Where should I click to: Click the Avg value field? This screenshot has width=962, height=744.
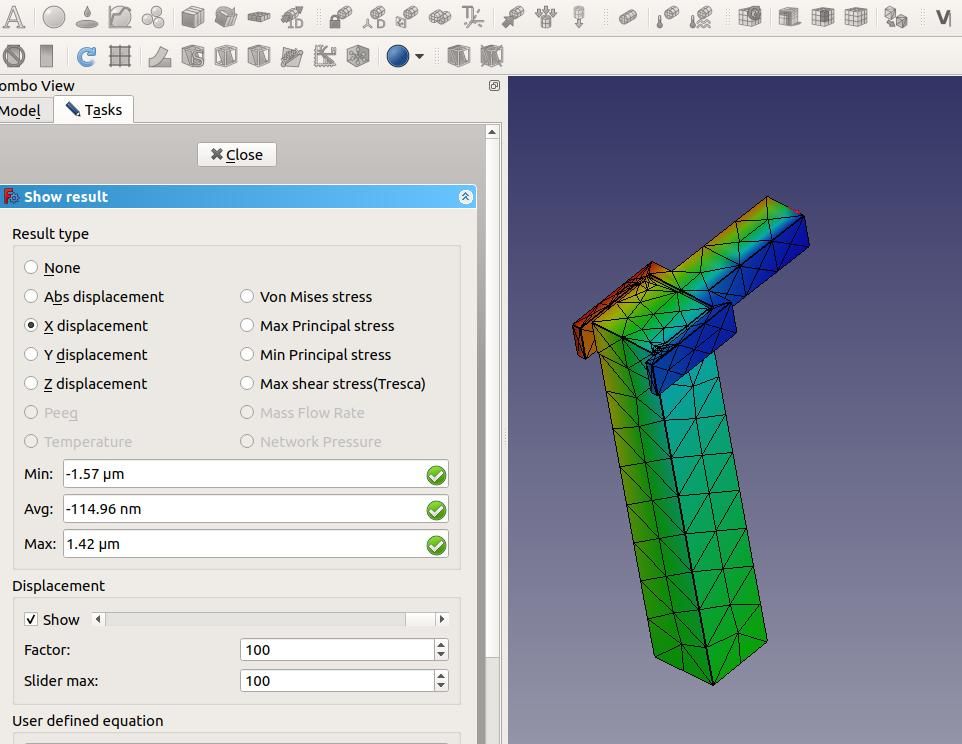[256, 508]
